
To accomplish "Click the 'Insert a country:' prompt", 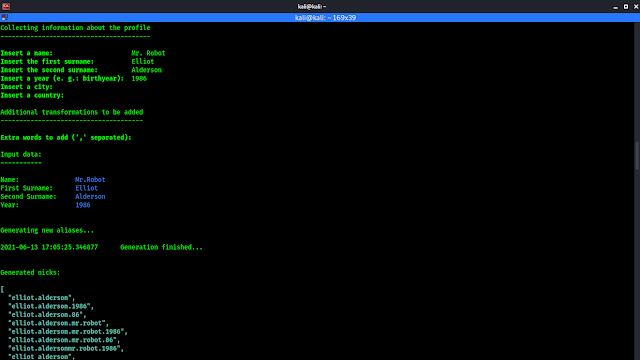I will tap(32, 96).
